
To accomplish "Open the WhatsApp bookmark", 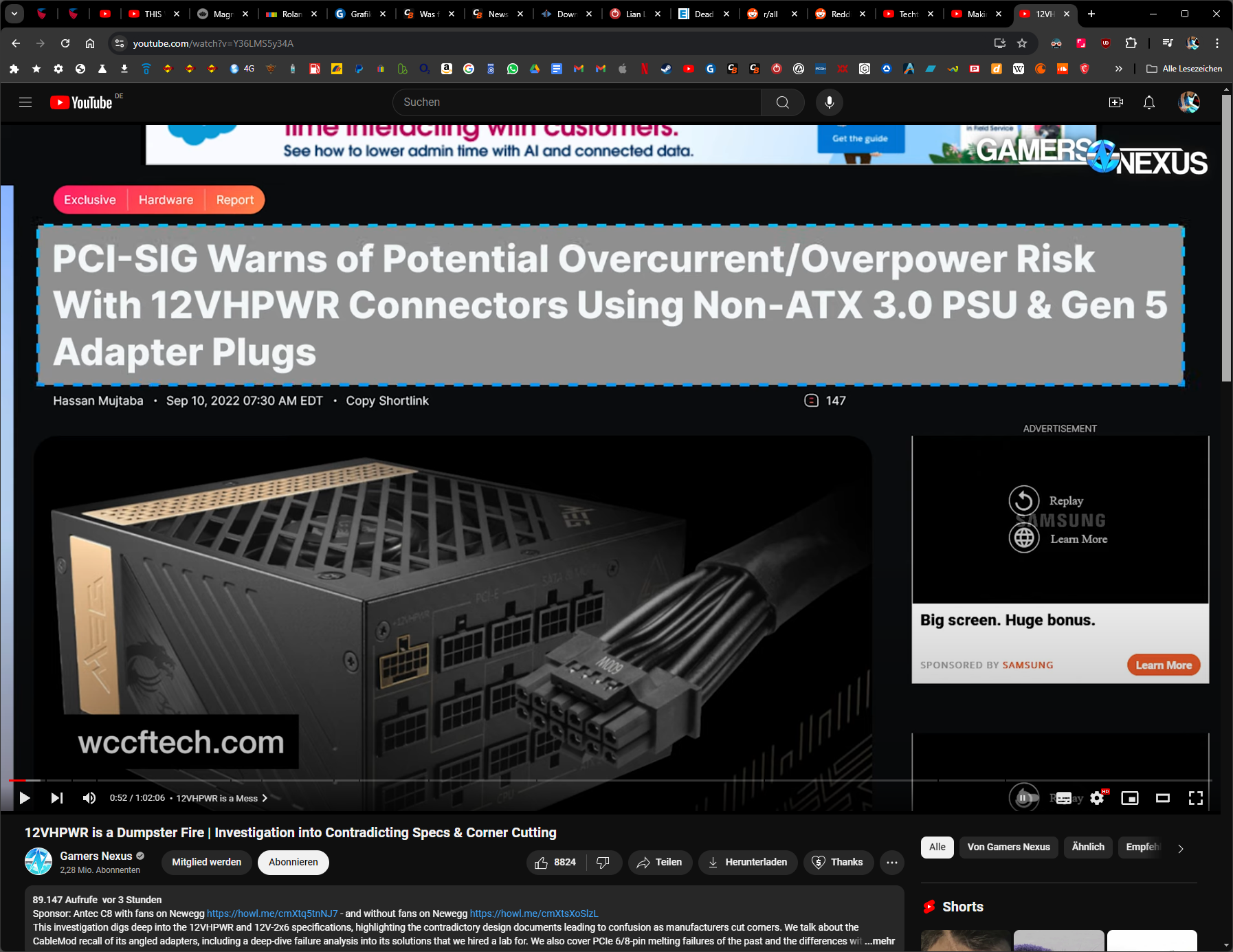I will (513, 69).
